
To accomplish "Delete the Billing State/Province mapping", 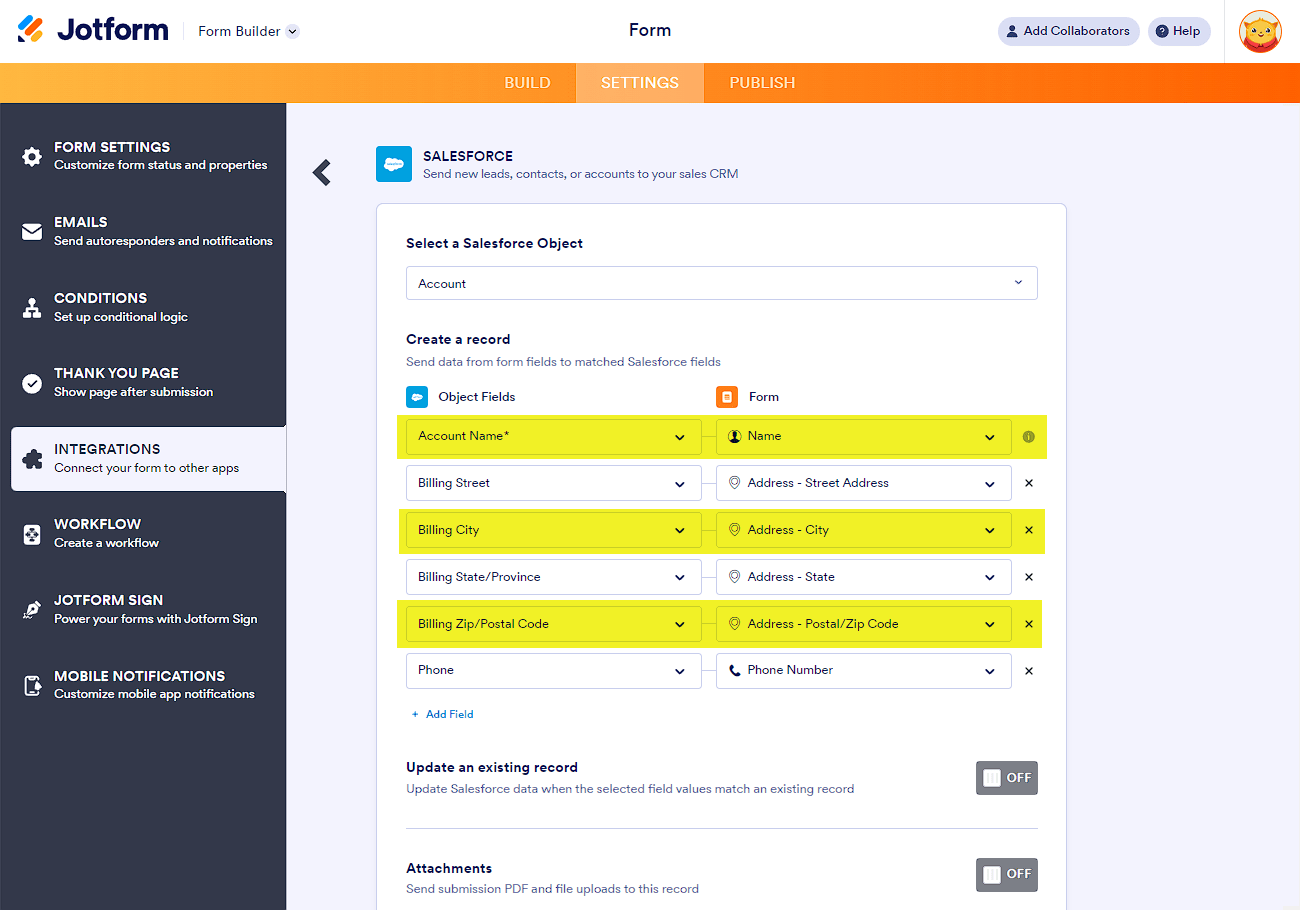I will pos(1029,577).
